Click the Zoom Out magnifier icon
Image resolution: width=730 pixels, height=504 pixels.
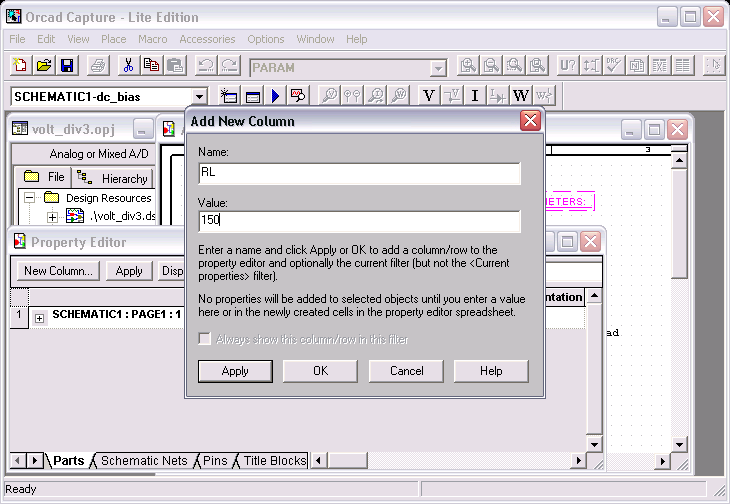point(491,66)
